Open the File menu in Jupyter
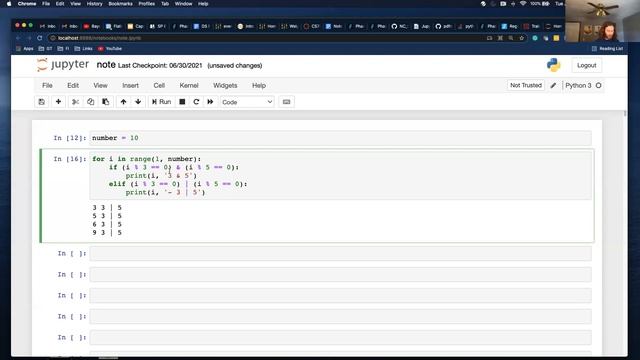Screen dimensions: 640x360 (x=47, y=85)
